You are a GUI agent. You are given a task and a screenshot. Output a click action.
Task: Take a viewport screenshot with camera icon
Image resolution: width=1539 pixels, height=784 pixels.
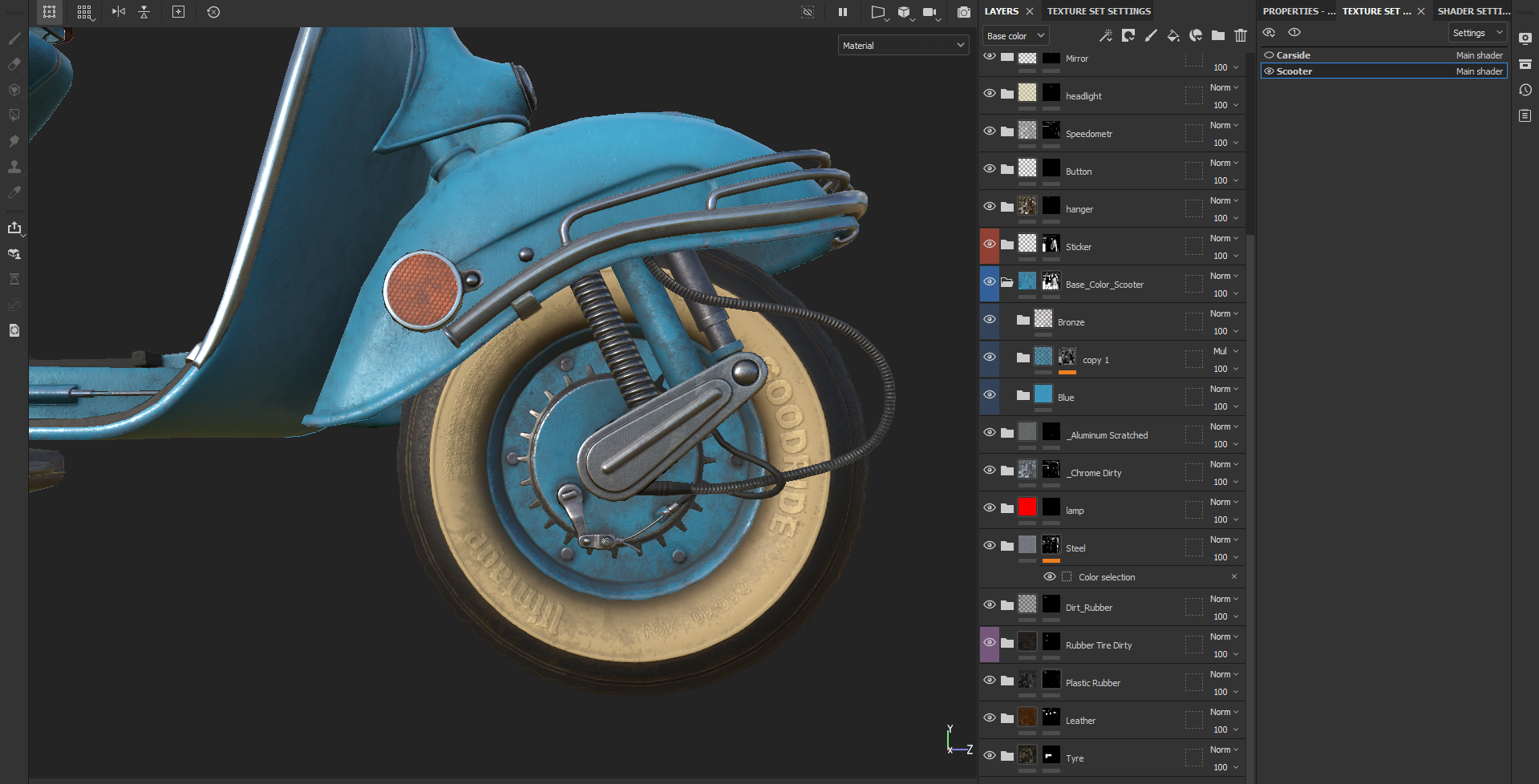964,12
